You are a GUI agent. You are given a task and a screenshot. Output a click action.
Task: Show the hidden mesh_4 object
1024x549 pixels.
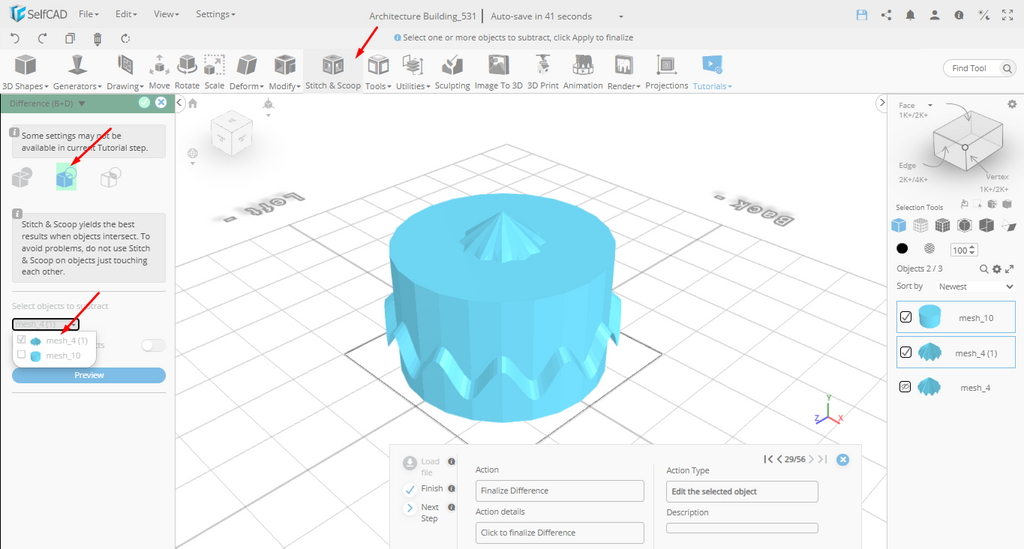coord(906,387)
